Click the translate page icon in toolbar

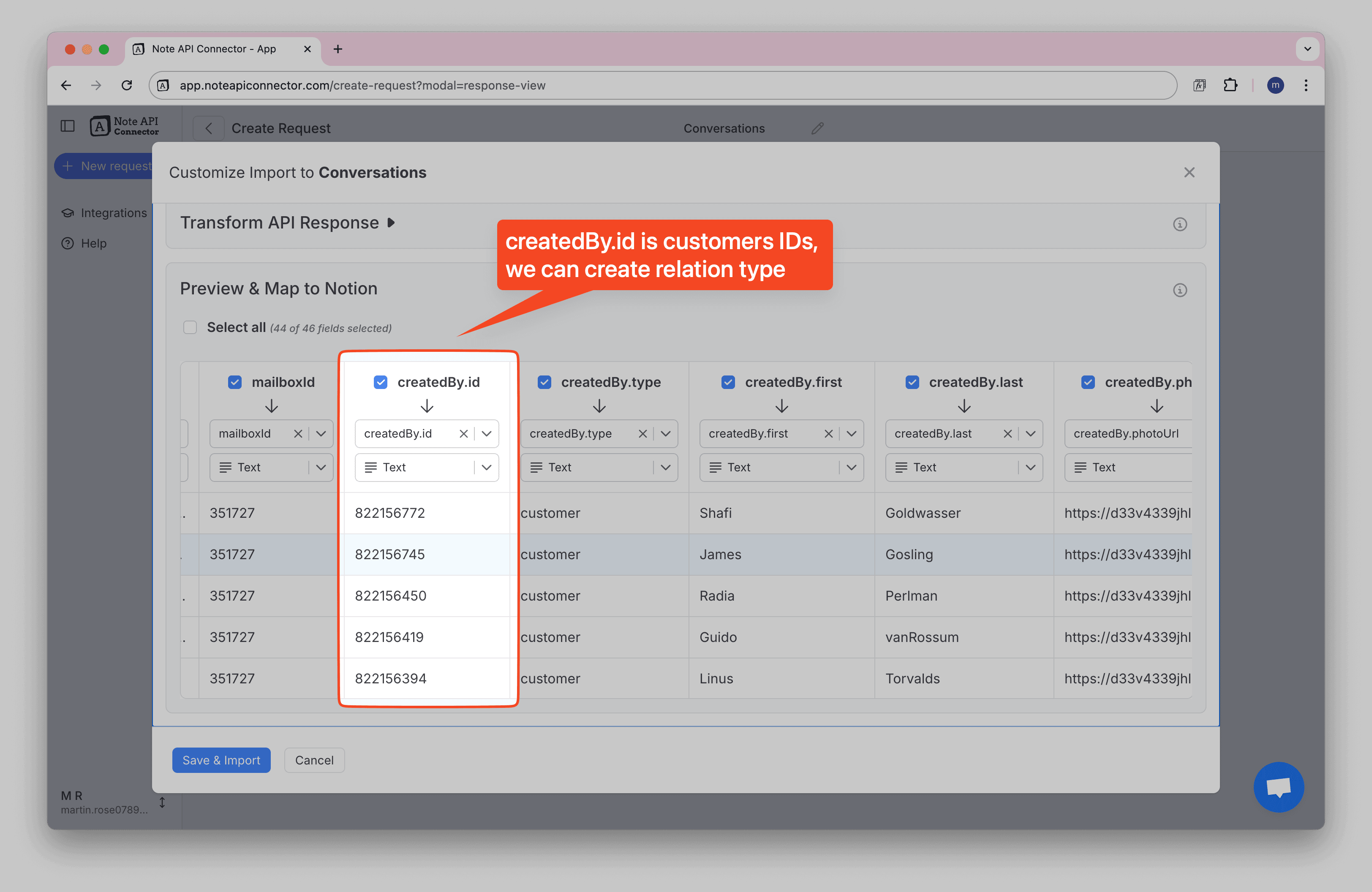coord(1199,85)
